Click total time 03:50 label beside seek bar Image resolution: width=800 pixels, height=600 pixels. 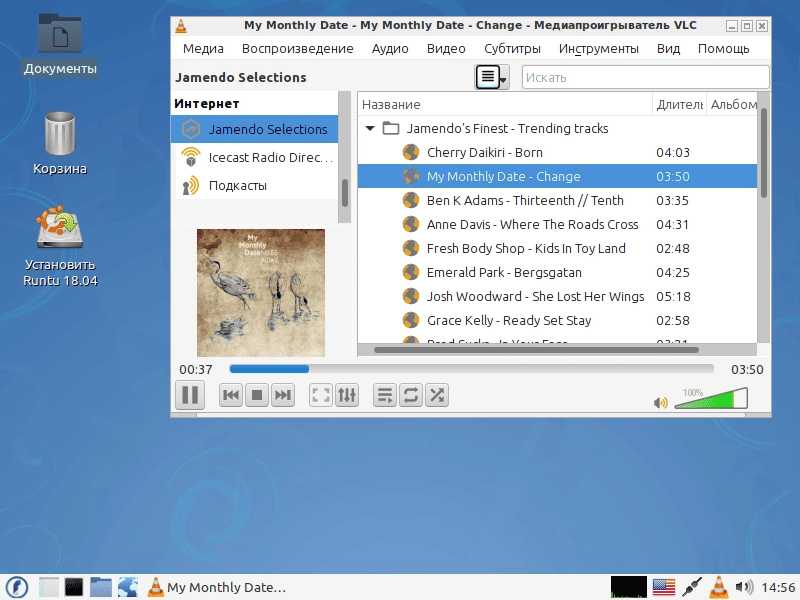pyautogui.click(x=747, y=369)
